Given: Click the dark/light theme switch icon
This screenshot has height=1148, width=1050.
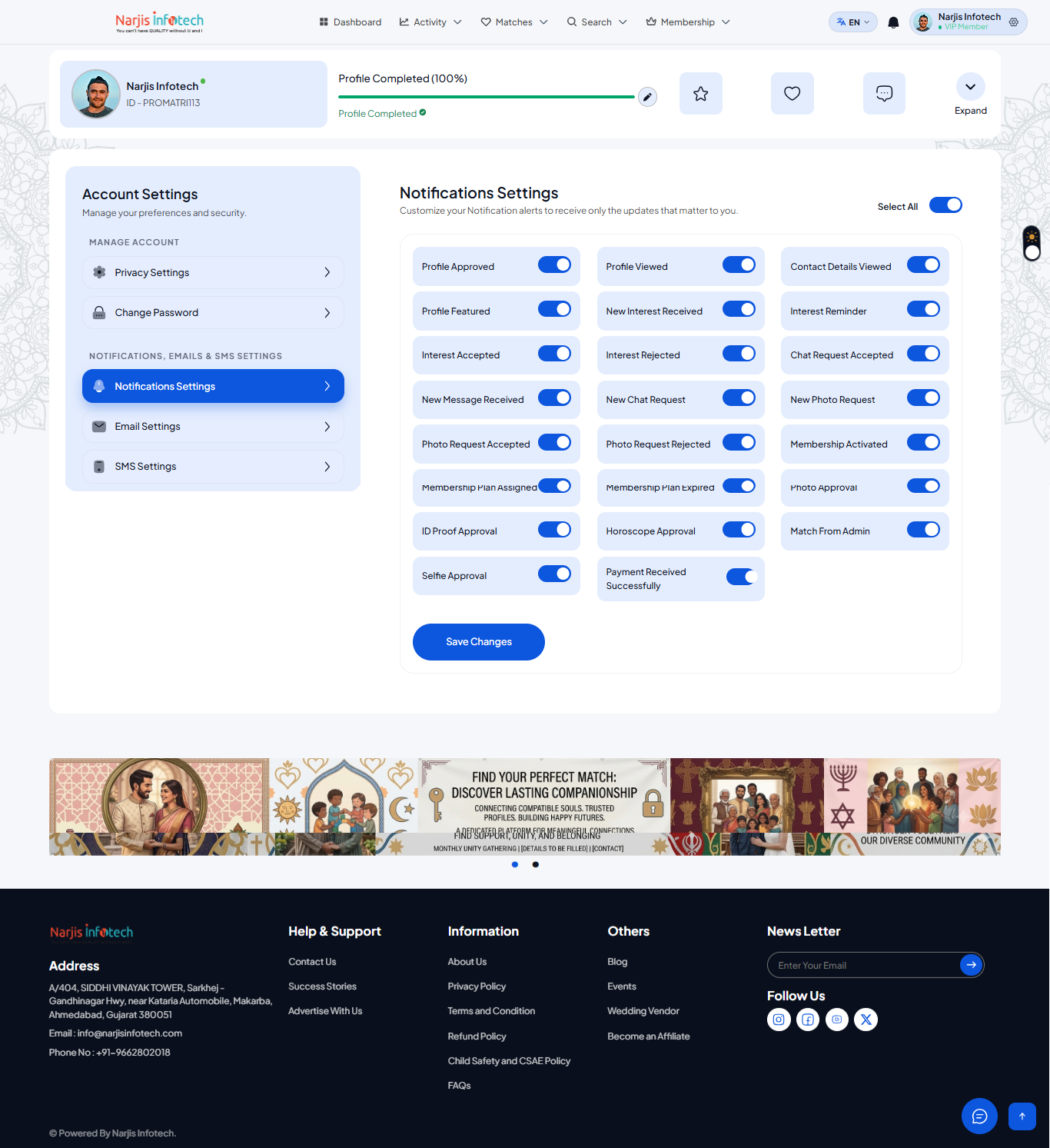Looking at the screenshot, I should 1032,243.
